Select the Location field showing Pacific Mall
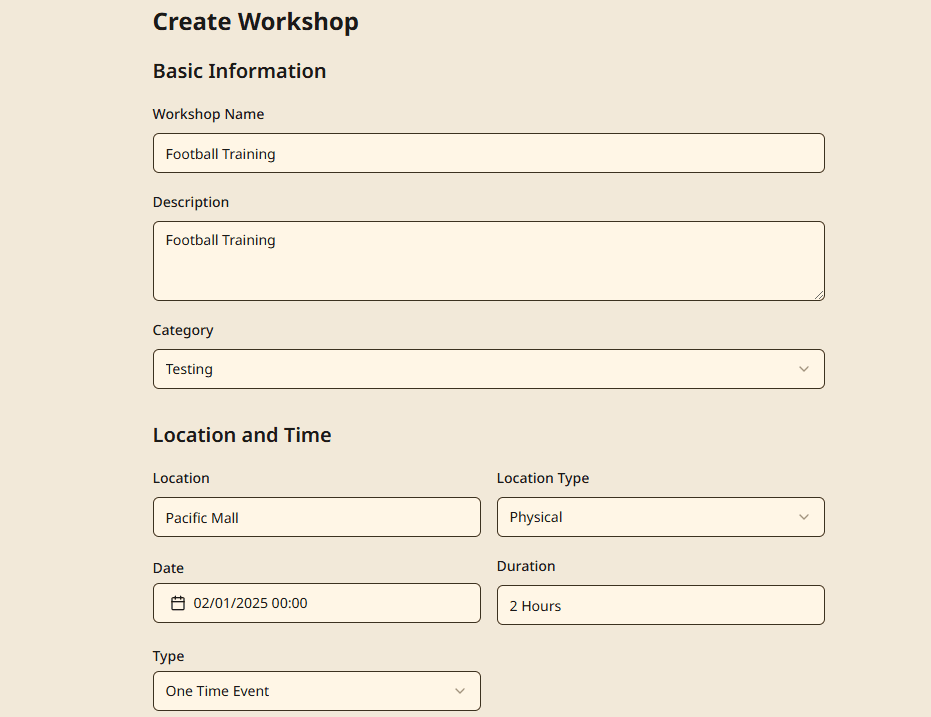931x717 pixels. tap(316, 517)
